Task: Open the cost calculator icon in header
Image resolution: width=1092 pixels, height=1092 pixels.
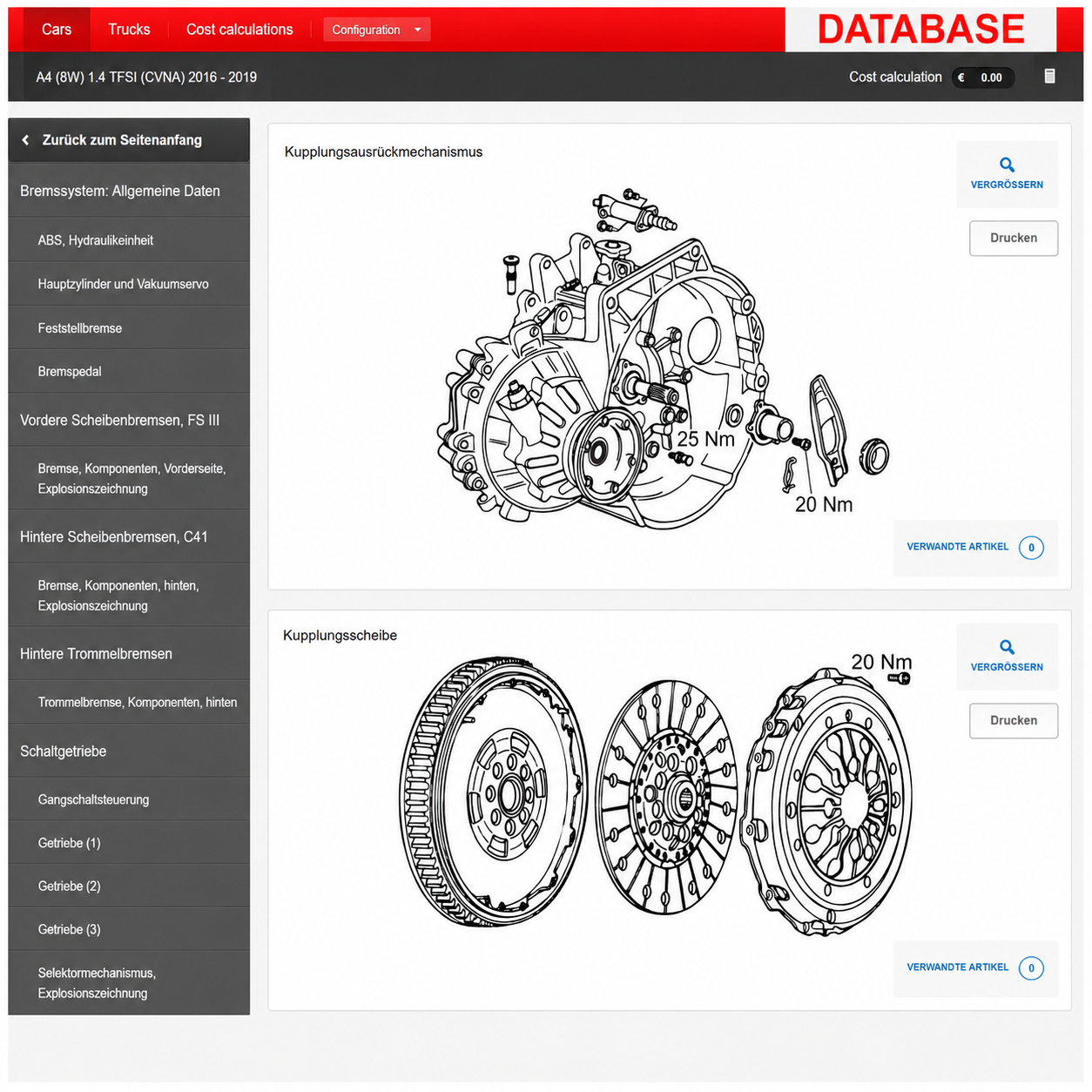Action: click(x=1049, y=77)
